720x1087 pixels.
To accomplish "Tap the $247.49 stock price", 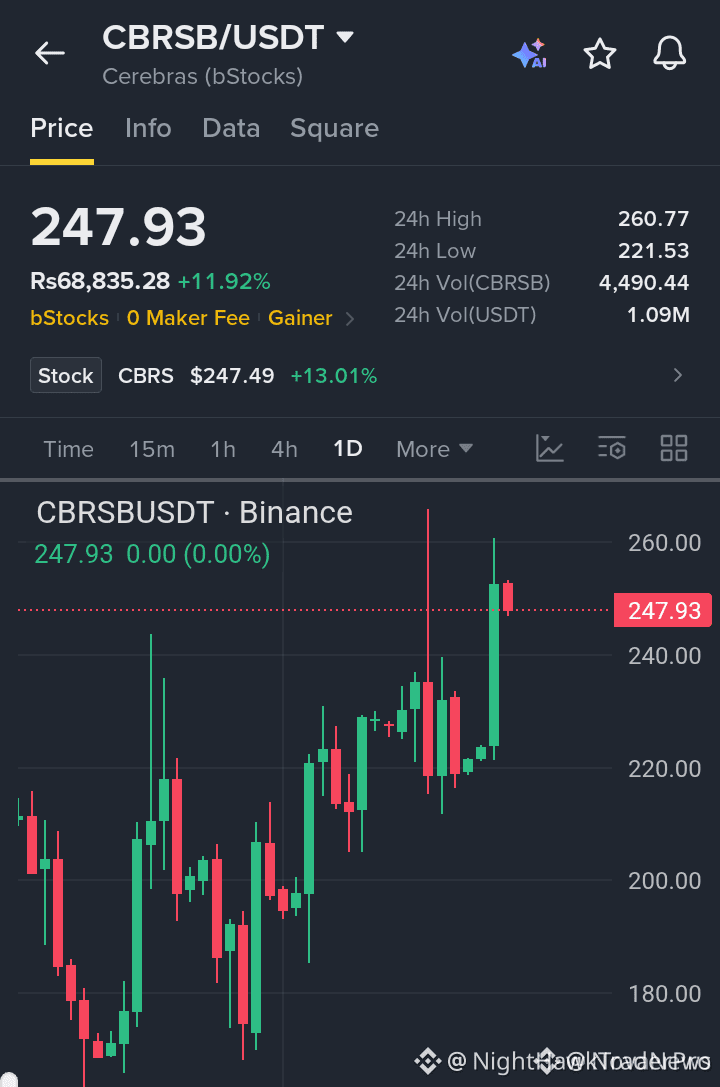I will (232, 376).
